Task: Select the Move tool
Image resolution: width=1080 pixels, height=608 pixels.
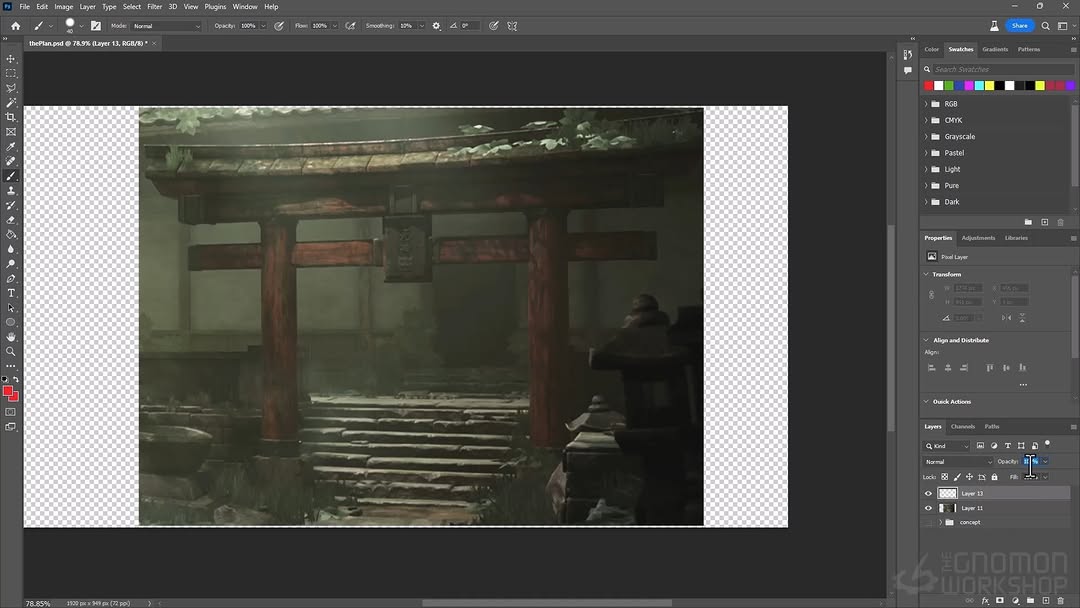Action: click(11, 59)
